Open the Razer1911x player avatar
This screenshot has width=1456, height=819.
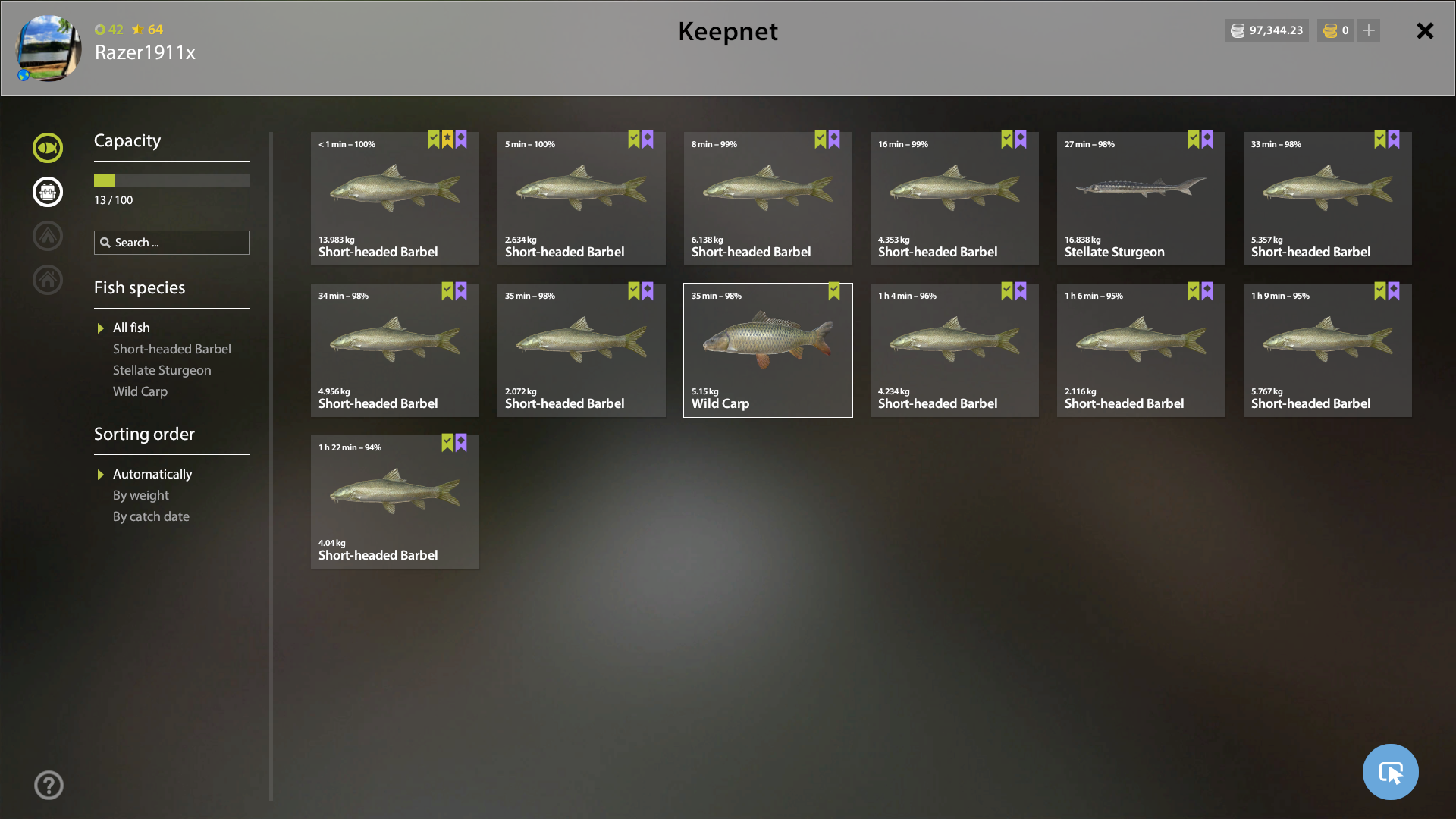tap(49, 48)
